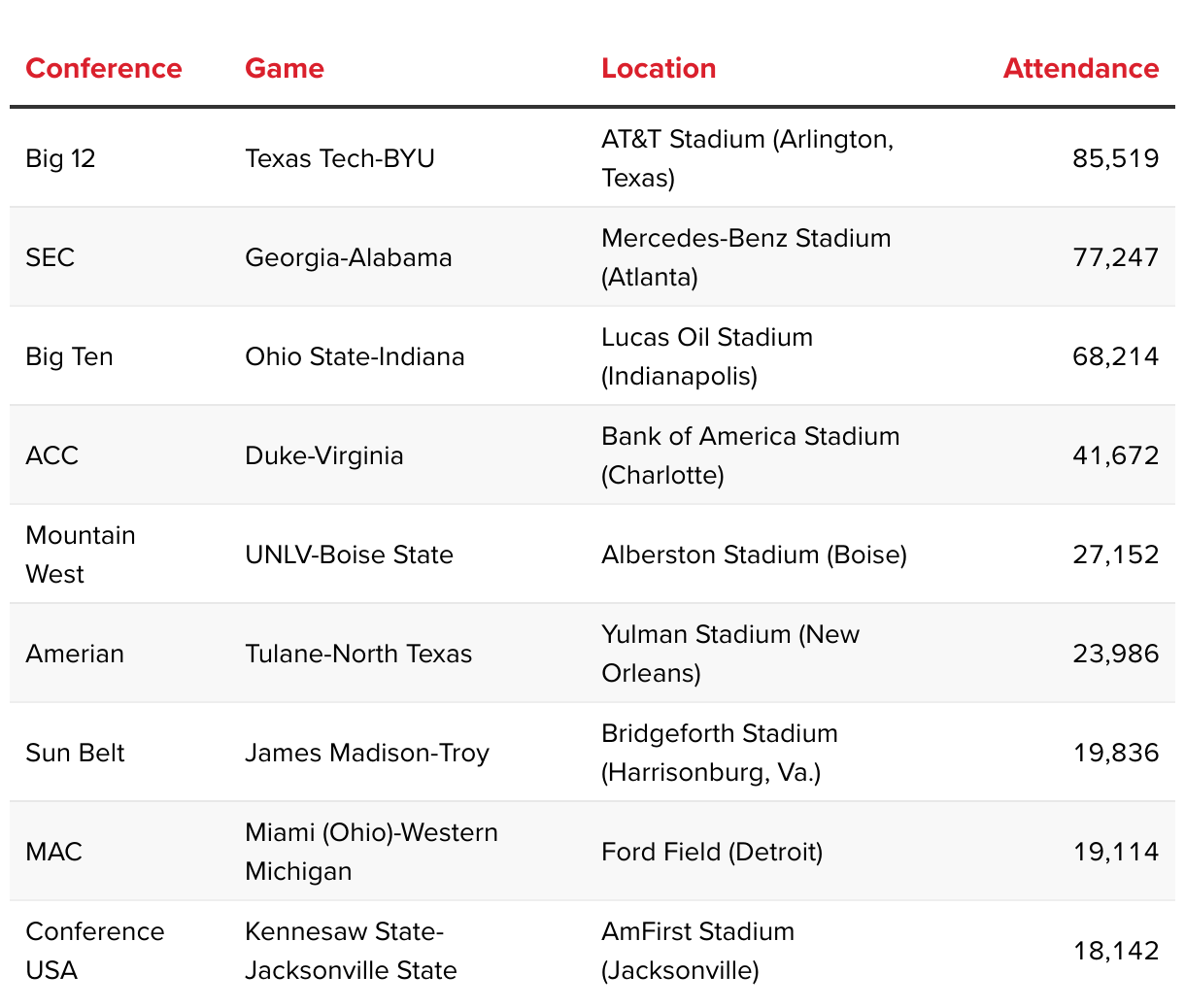This screenshot has height=1008, width=1185.
Task: Select the AT&T Stadium location cell
Action: click(747, 158)
